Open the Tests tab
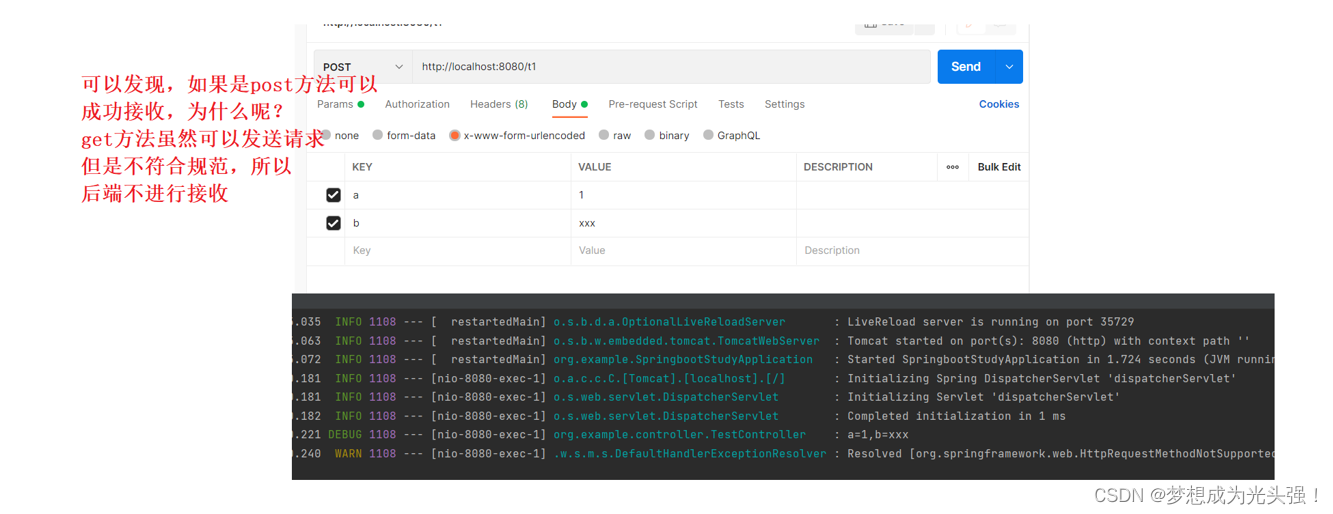Image resolution: width=1333 pixels, height=514 pixels. click(731, 104)
